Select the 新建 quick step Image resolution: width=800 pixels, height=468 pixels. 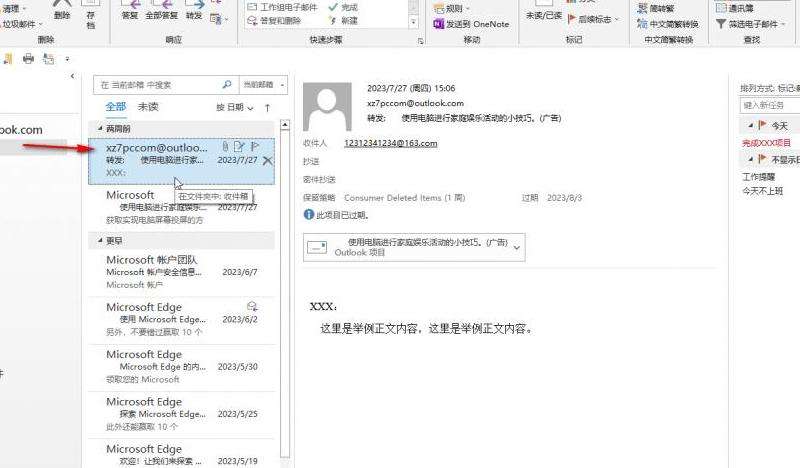pyautogui.click(x=343, y=20)
